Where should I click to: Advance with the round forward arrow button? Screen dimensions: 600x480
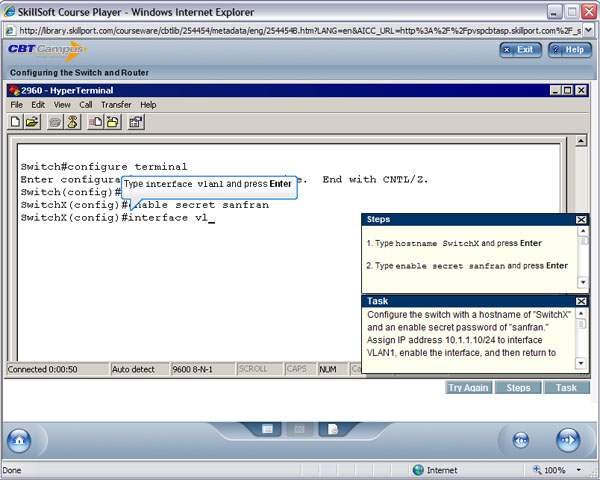pos(567,440)
